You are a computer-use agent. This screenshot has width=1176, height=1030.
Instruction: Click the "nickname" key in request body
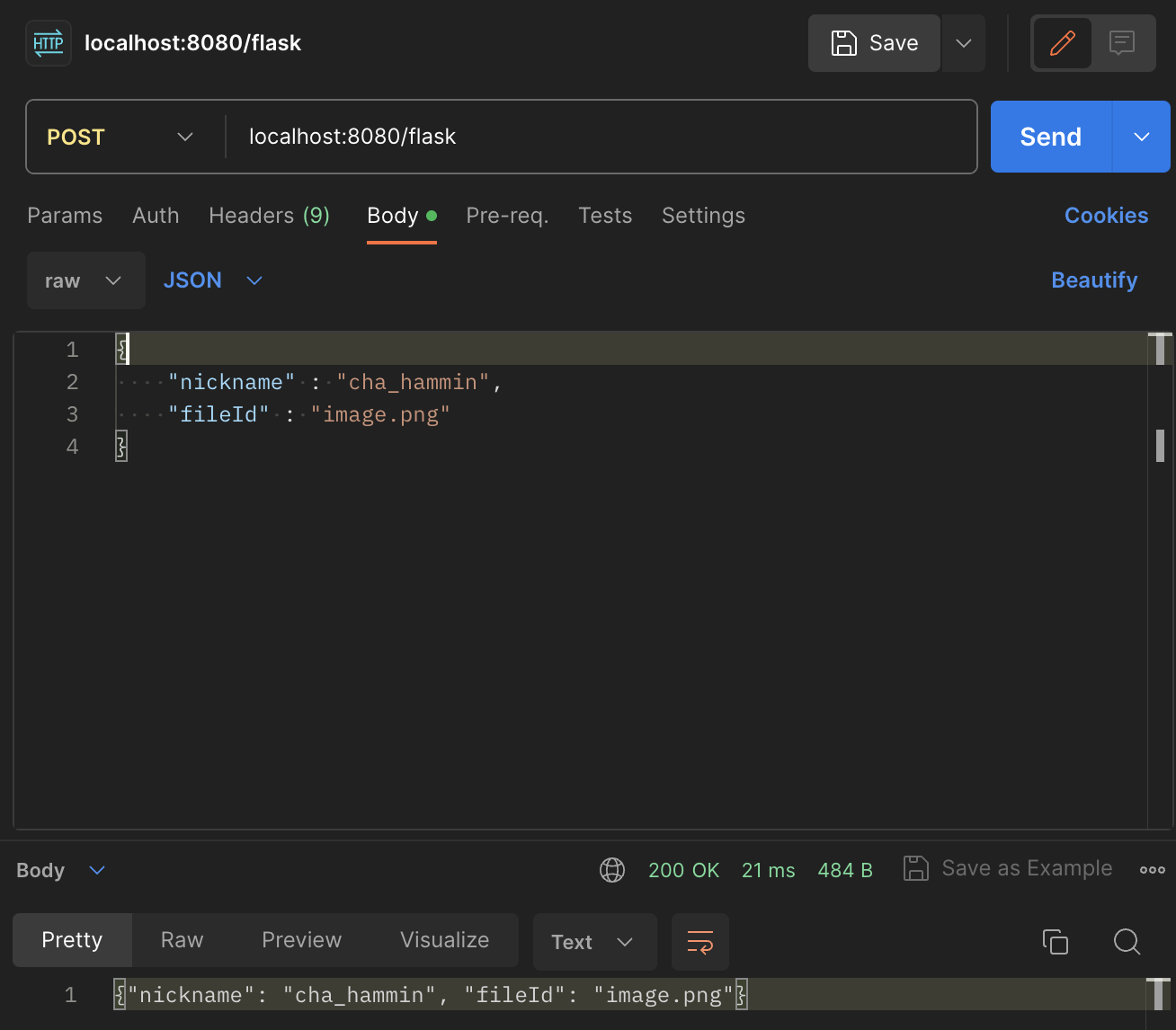[231, 382]
